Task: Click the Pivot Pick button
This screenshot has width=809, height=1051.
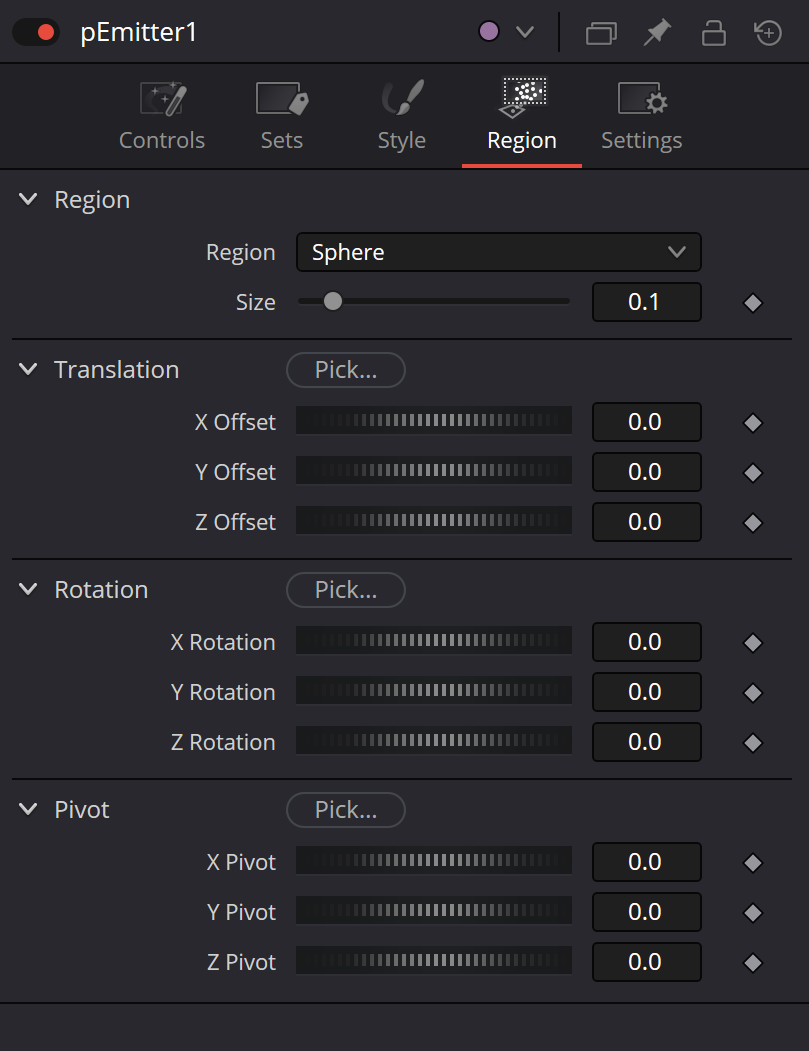Action: click(346, 810)
